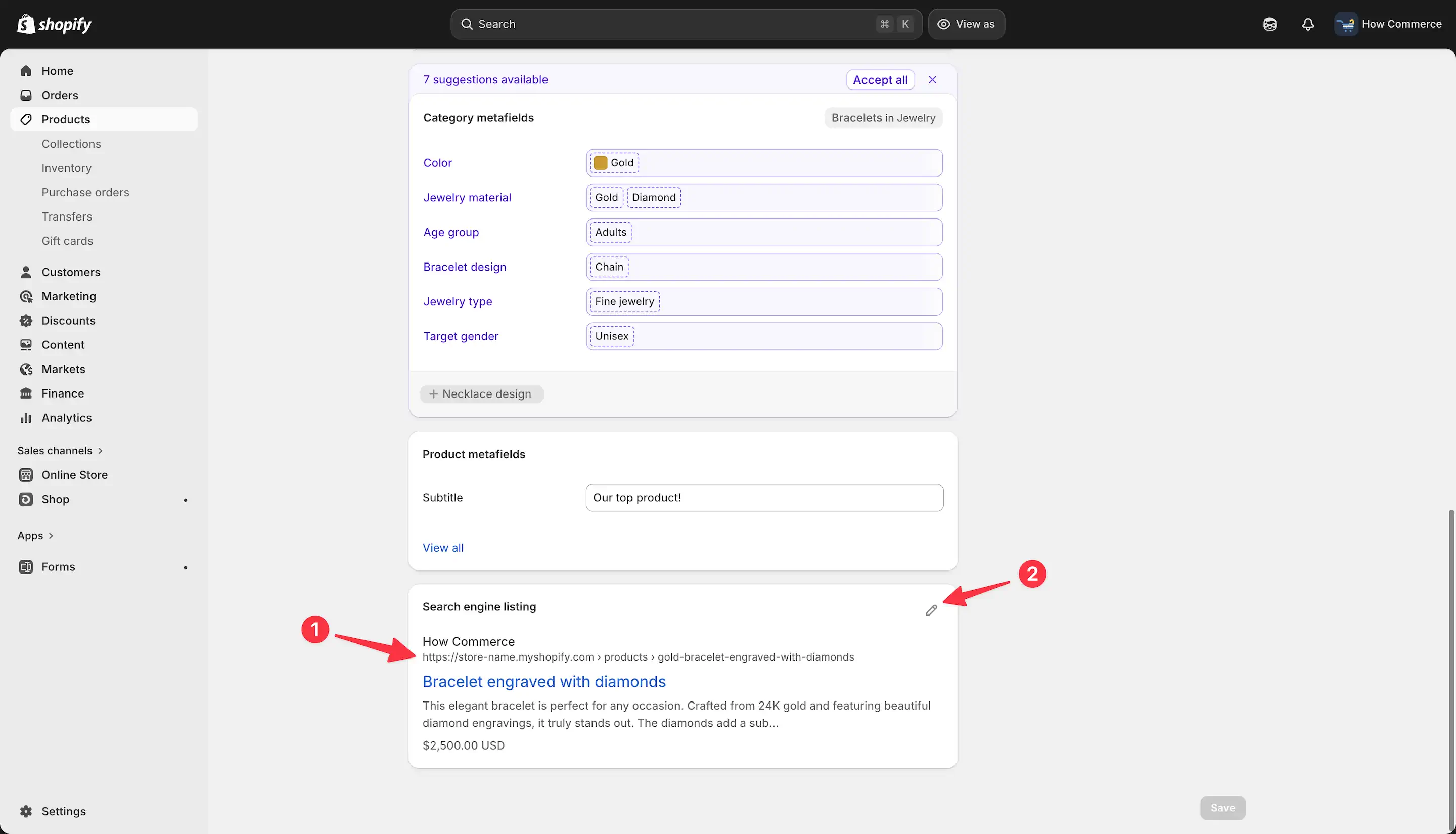Open the Transfers page
Image resolution: width=1456 pixels, height=834 pixels.
pos(66,216)
